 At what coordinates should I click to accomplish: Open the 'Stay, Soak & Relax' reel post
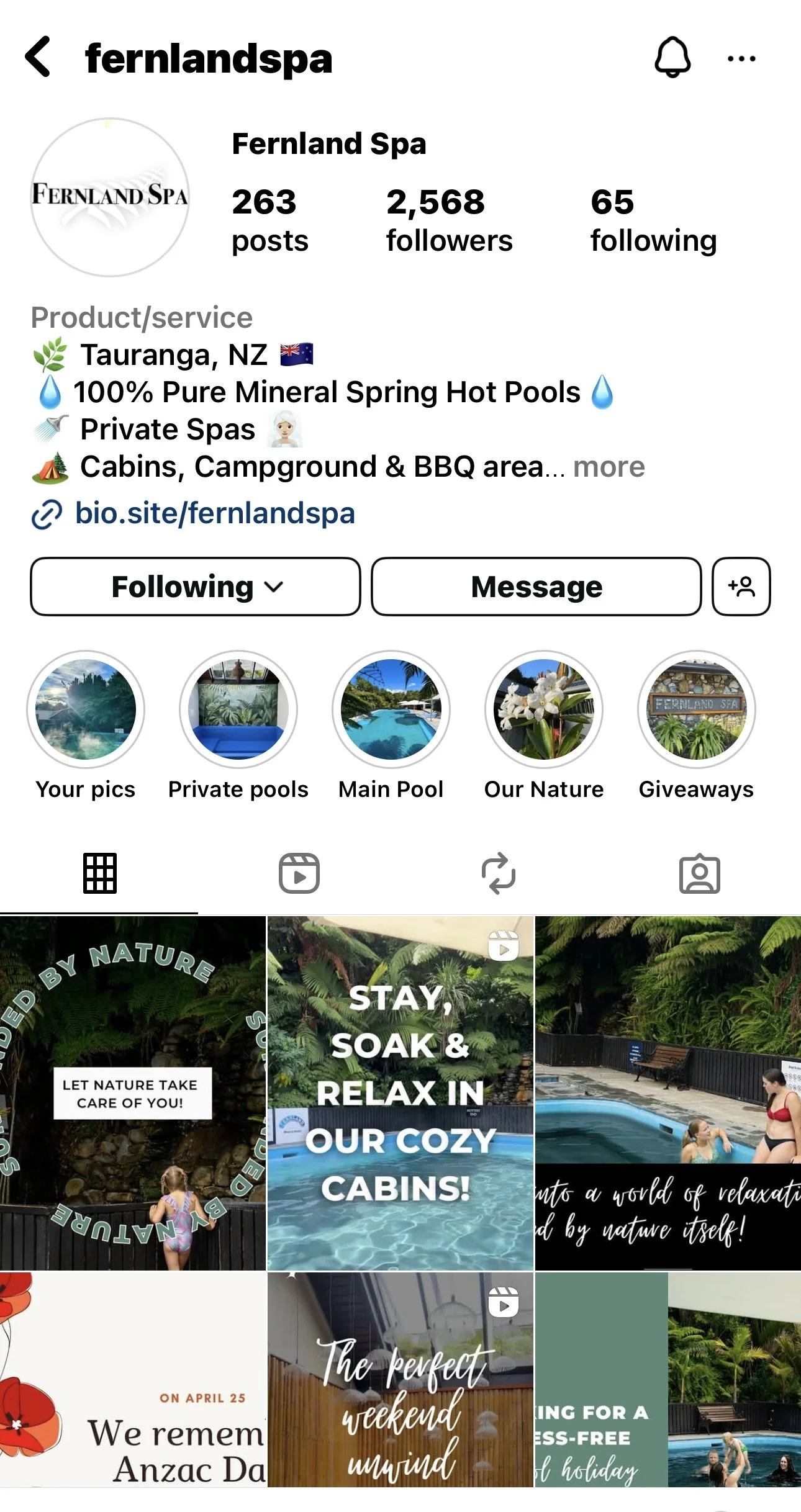pyautogui.click(x=400, y=1093)
